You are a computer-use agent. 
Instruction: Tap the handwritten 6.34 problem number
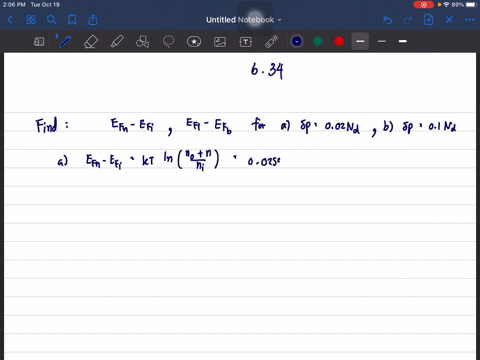pyautogui.click(x=267, y=70)
